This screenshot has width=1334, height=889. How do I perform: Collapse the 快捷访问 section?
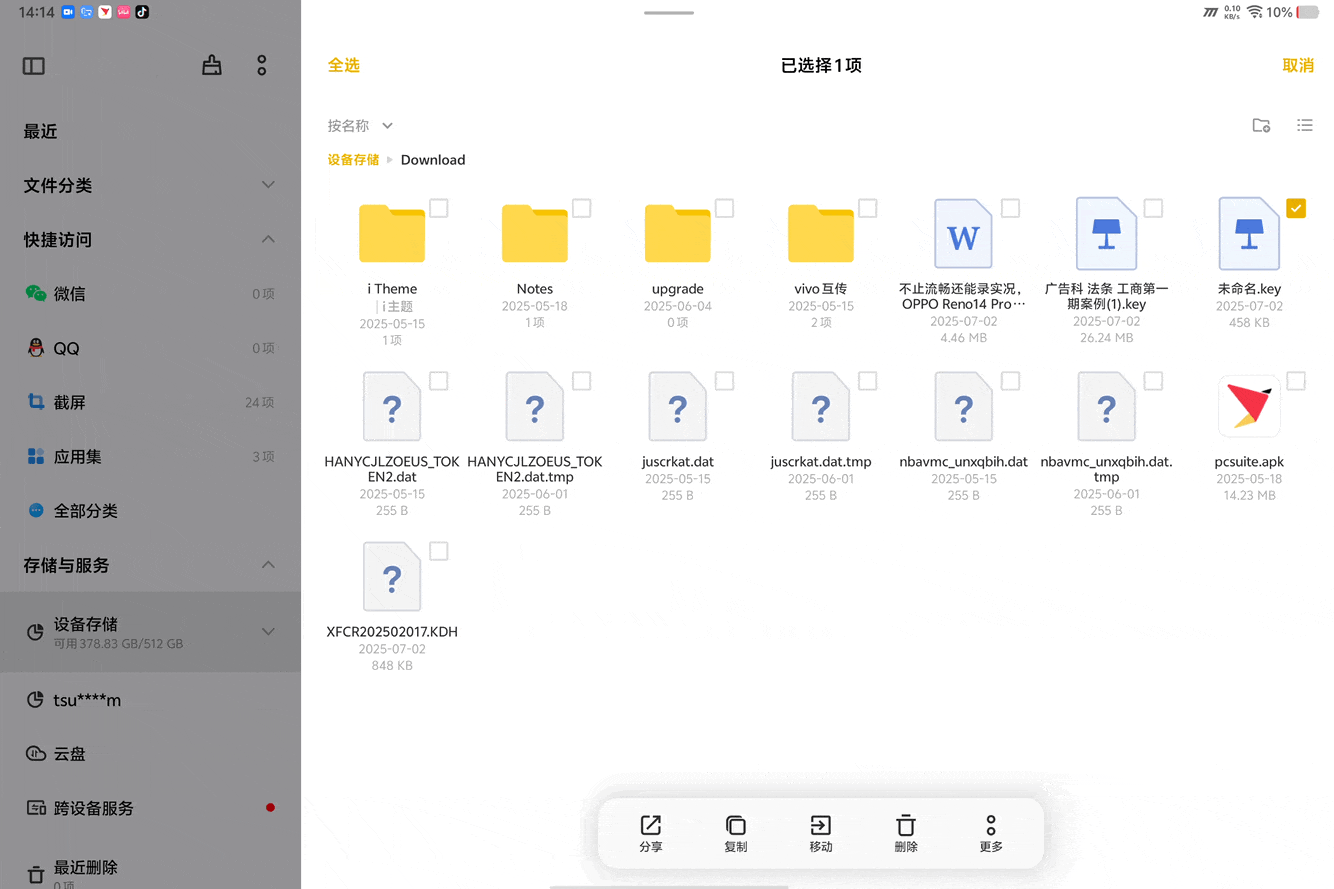coord(268,239)
